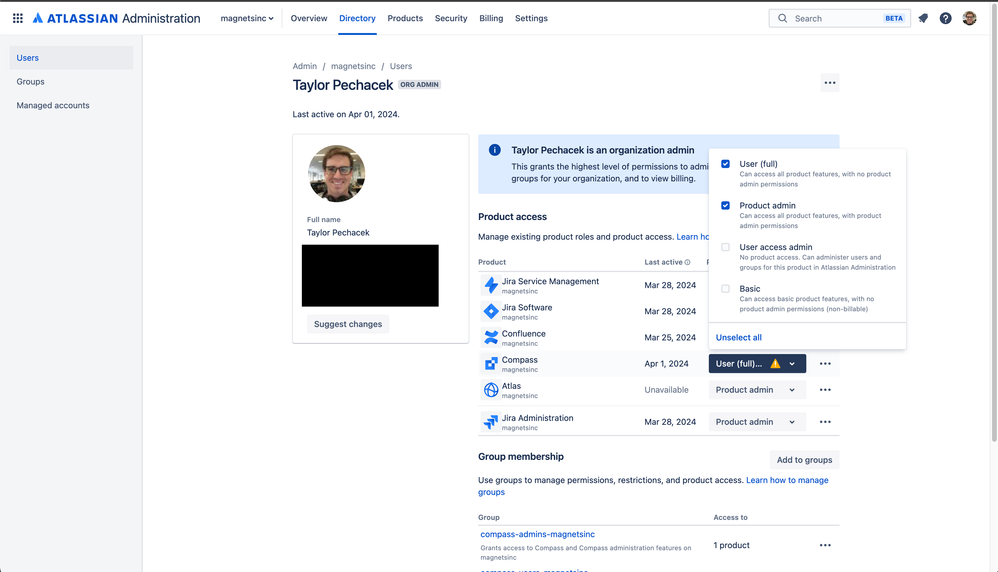Check the User access admin role
This screenshot has height=572, width=998.
coord(725,247)
